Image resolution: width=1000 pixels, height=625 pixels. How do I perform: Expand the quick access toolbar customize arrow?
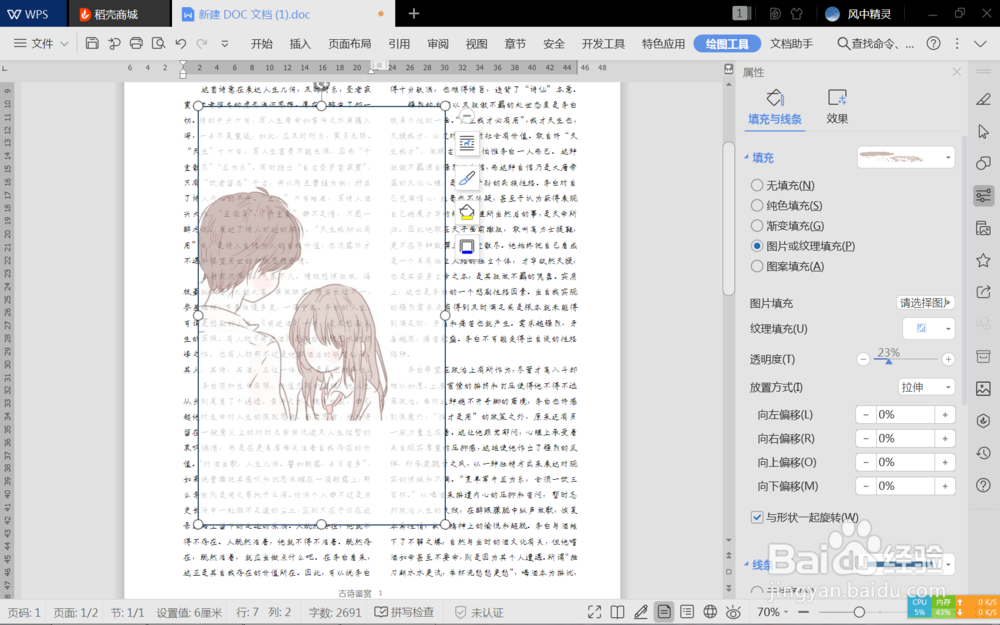224,44
